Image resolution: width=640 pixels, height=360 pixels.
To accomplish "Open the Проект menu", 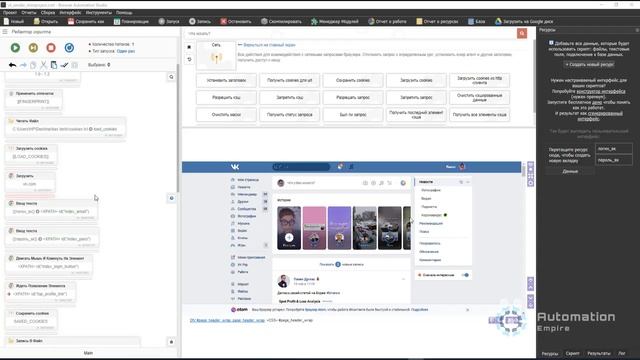I will (x=10, y=13).
